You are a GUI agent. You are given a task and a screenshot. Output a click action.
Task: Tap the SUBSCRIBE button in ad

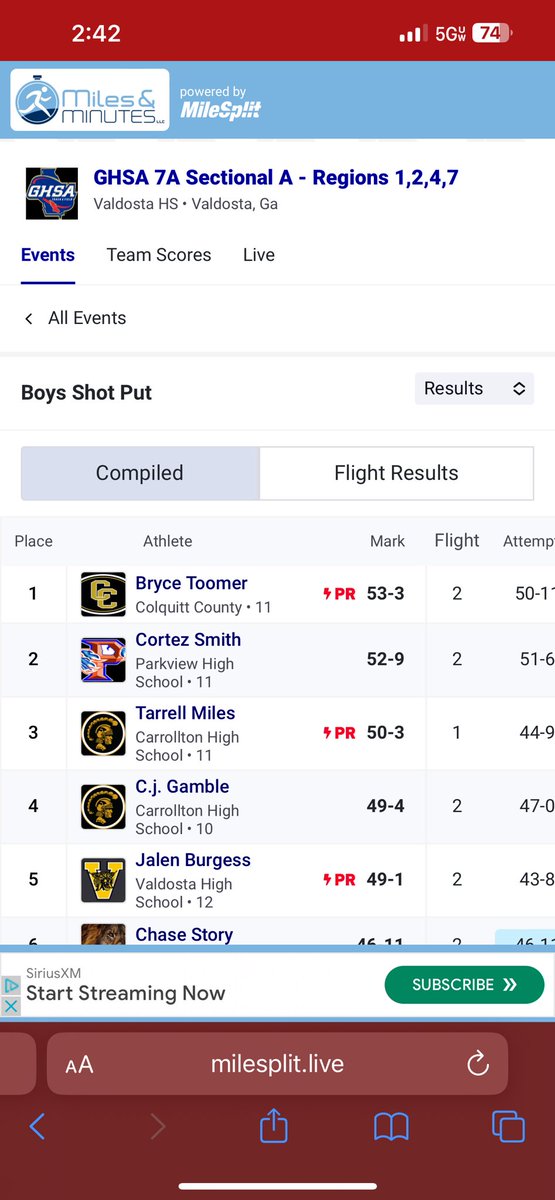coord(465,984)
